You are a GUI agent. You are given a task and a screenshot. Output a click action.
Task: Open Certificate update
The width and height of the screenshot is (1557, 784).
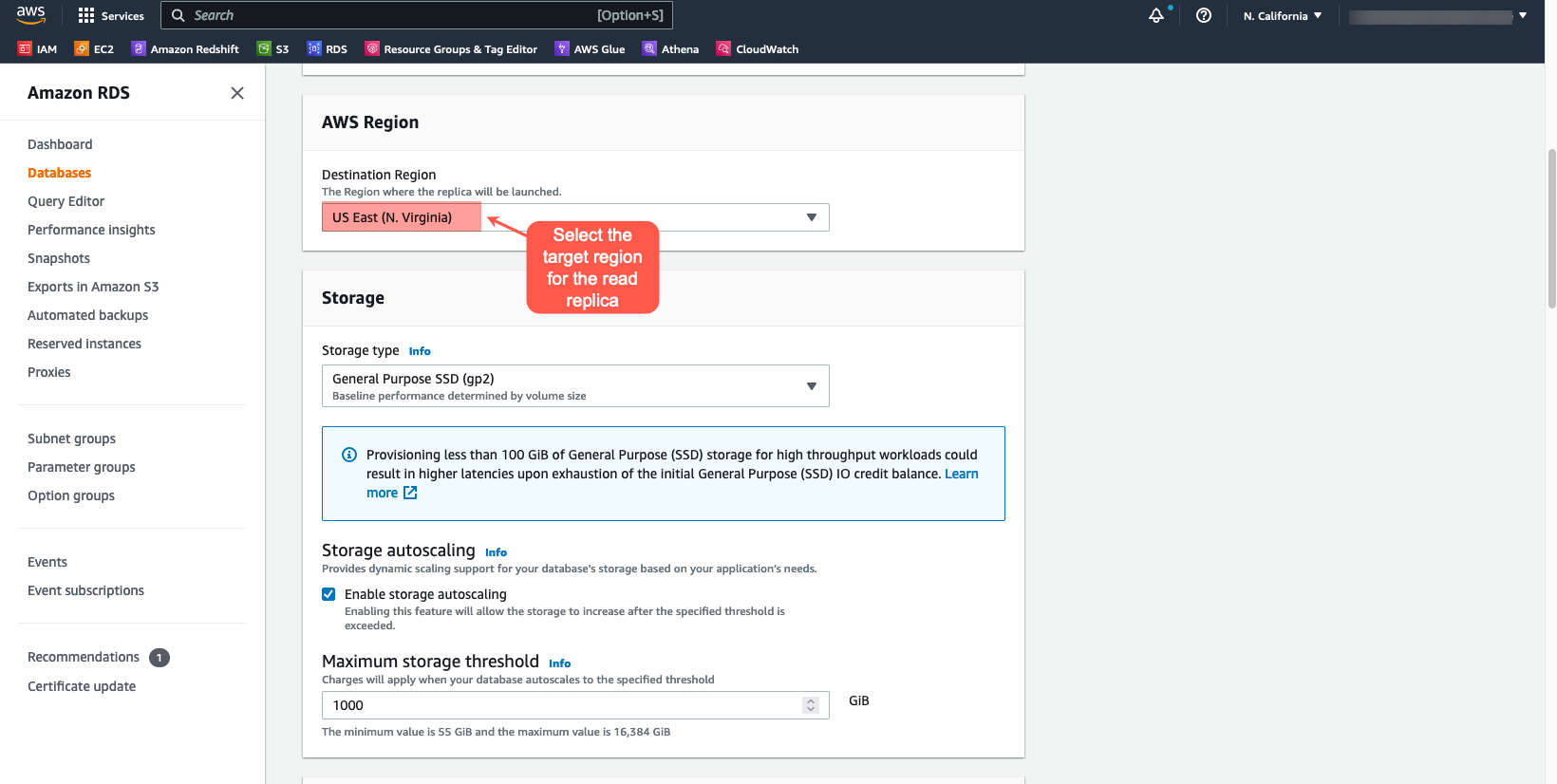pyautogui.click(x=82, y=686)
